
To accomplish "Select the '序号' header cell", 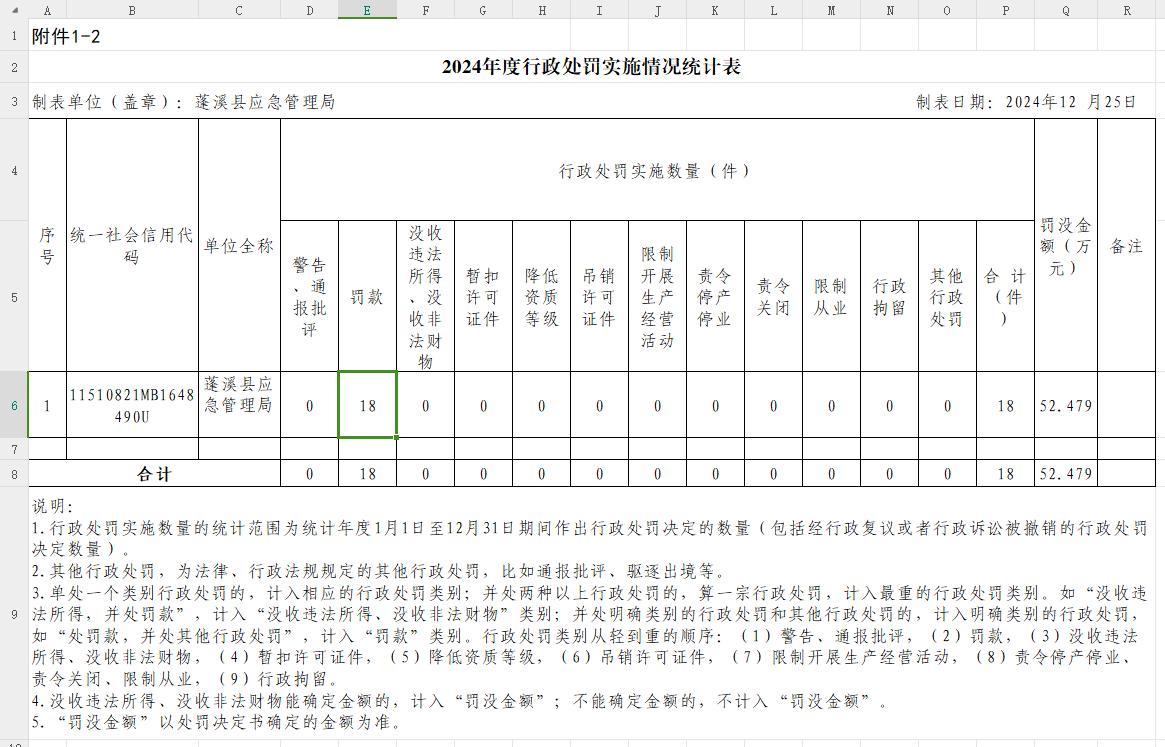I will pyautogui.click(x=47, y=246).
